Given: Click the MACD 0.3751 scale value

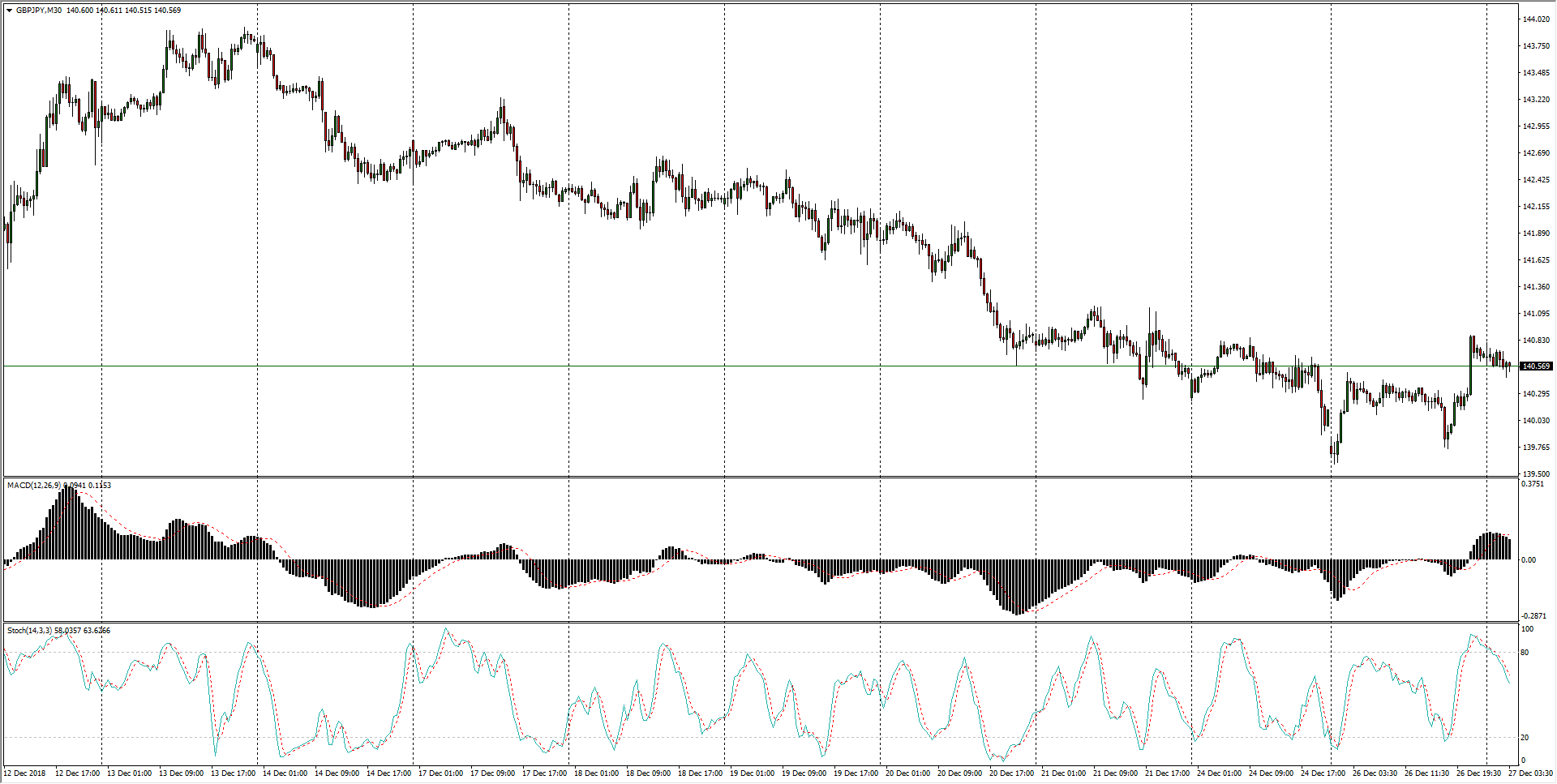Looking at the screenshot, I should click(x=1533, y=484).
